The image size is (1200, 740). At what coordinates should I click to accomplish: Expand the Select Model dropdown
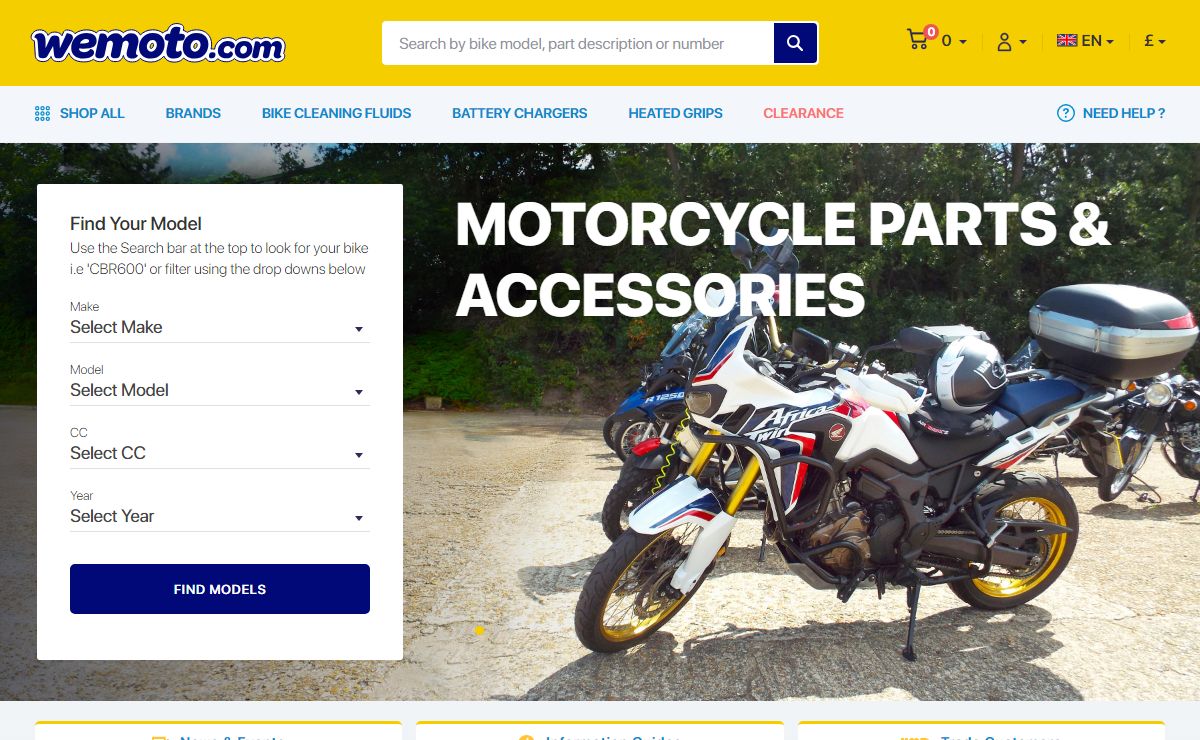220,390
